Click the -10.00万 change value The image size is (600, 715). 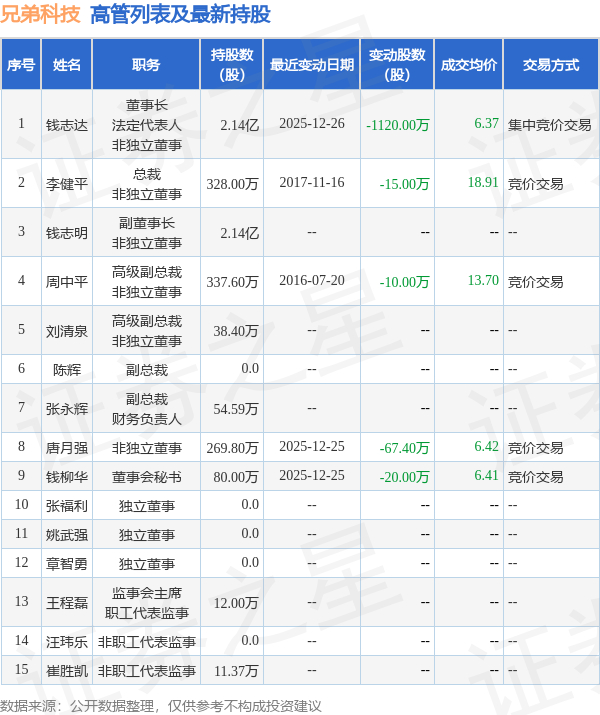point(404,282)
